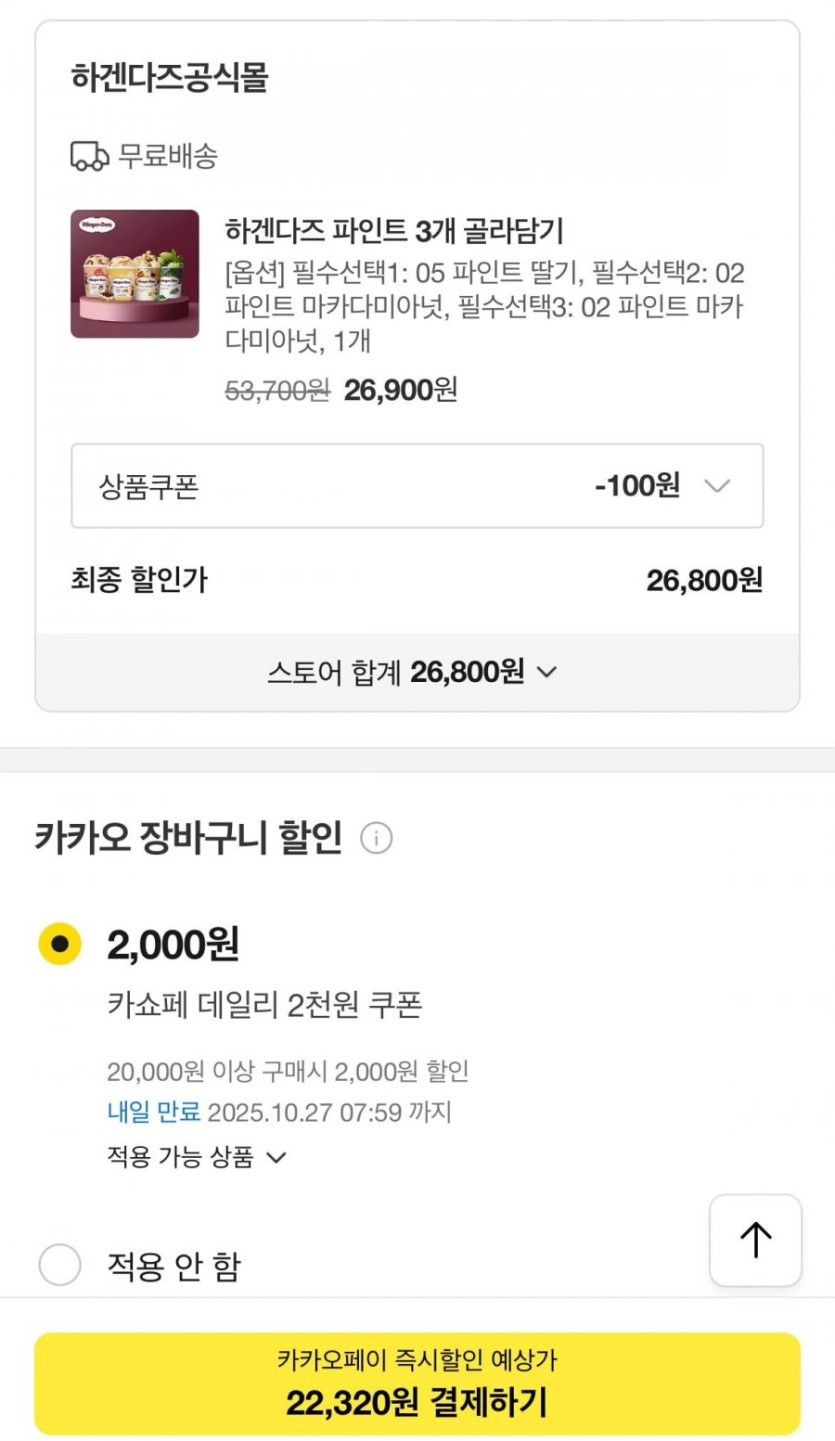This screenshot has height=1441, width=835.
Task: Click the 카쇼페 데일리 2천원 쿠폰 label
Action: (x=264, y=1004)
